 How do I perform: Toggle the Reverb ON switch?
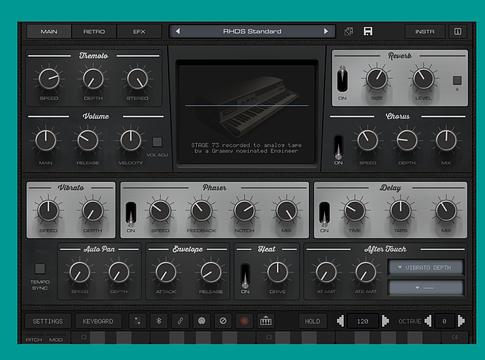pyautogui.click(x=342, y=80)
